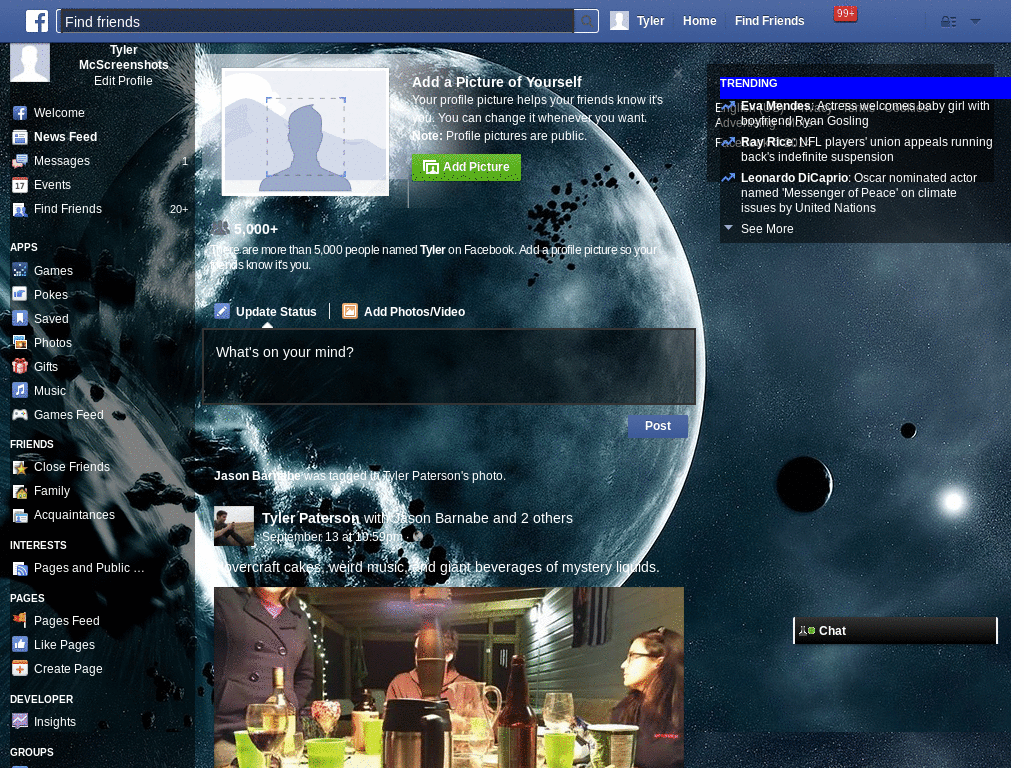Click the News Feed sidebar icon
1024x768 pixels.
coord(20,137)
